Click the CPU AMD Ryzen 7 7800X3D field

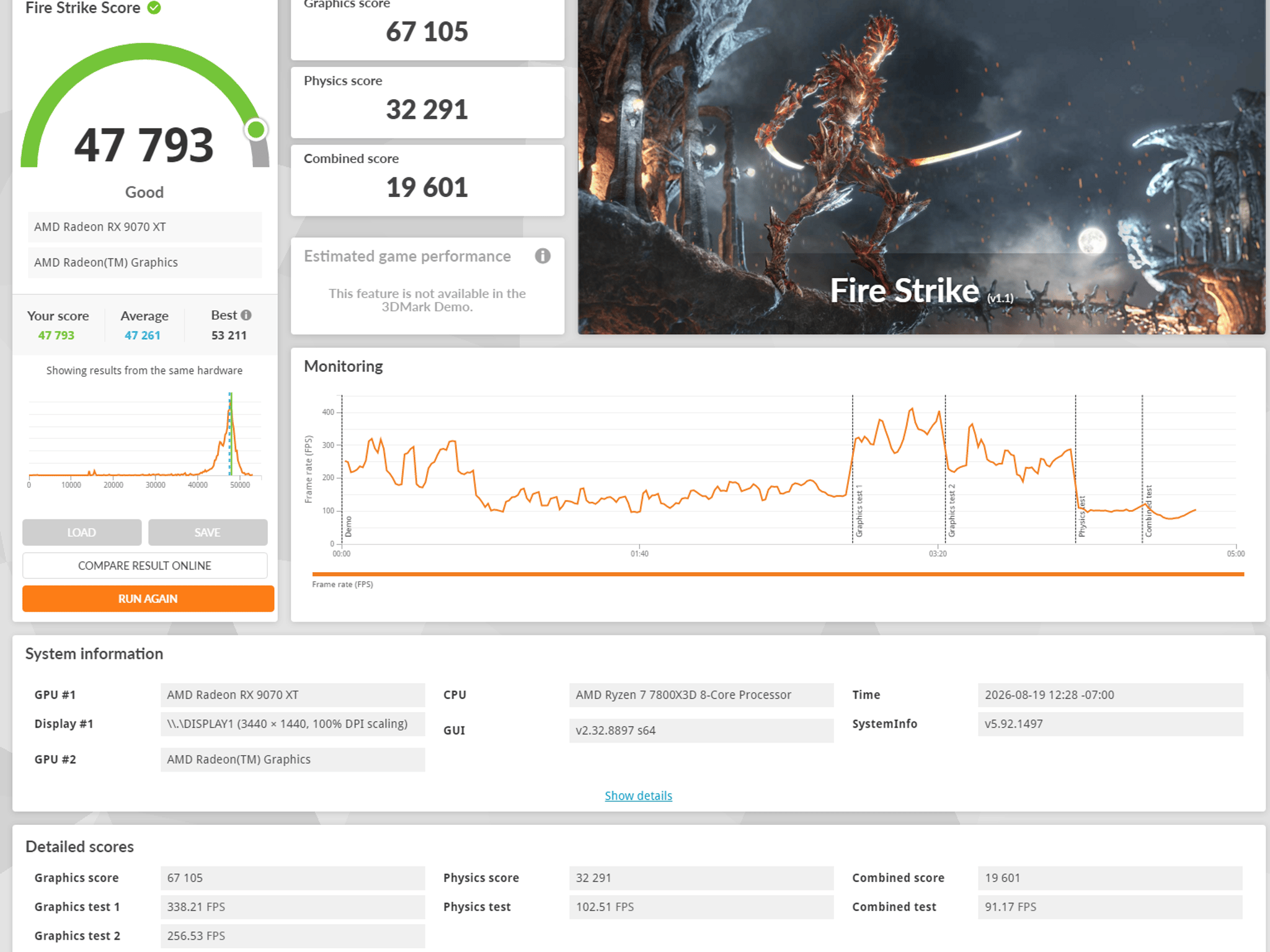click(x=701, y=695)
